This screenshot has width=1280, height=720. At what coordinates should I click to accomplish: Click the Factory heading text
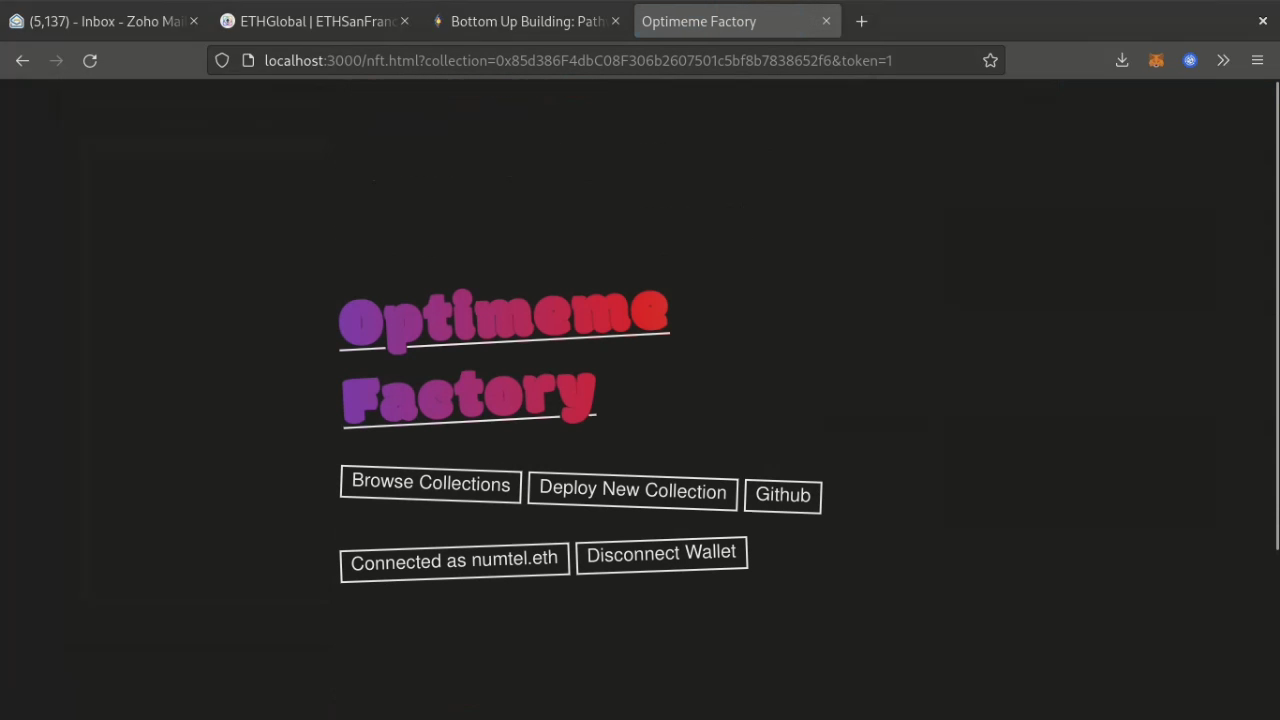coord(468,398)
